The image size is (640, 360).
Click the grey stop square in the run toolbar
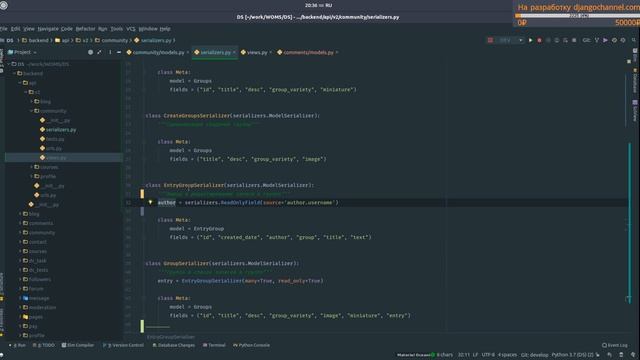pyautogui.click(x=574, y=40)
